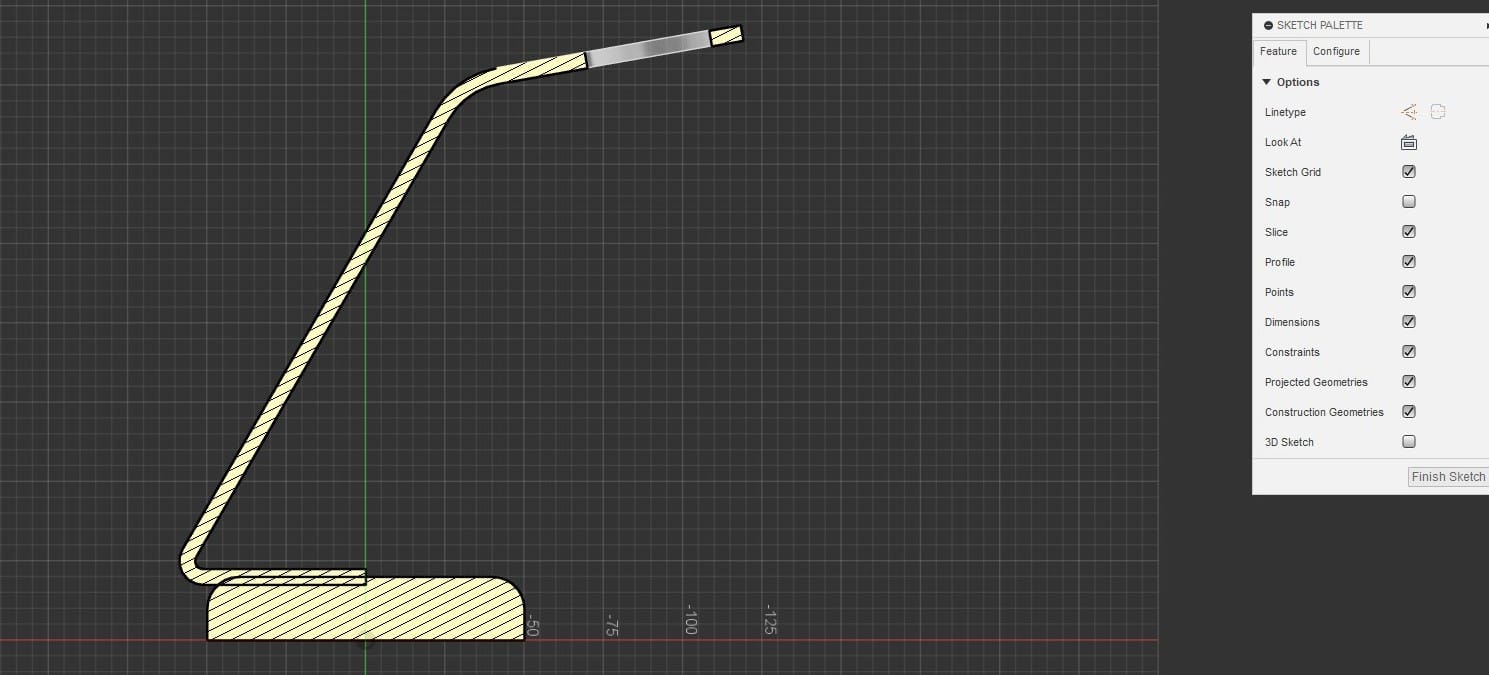Collapse the Options section triangle
The image size is (1489, 675).
click(x=1267, y=82)
